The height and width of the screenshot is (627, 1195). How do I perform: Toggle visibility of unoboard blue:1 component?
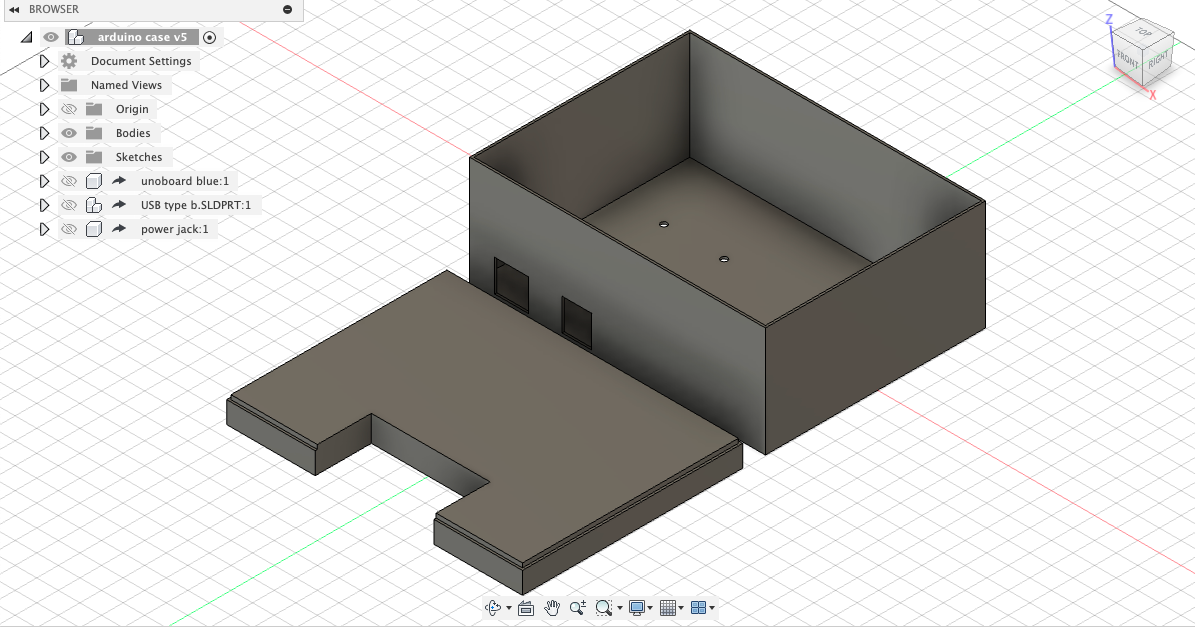[x=69, y=181]
